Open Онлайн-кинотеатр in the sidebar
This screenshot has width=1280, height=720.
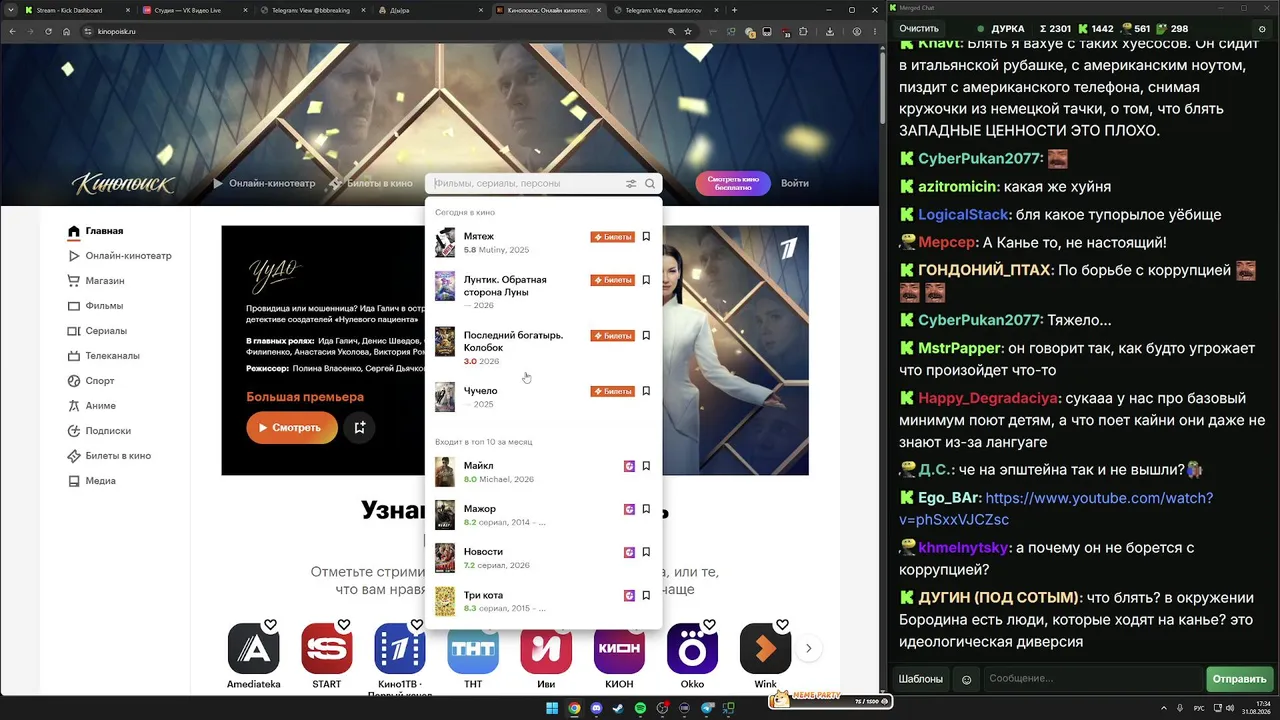coord(120,256)
